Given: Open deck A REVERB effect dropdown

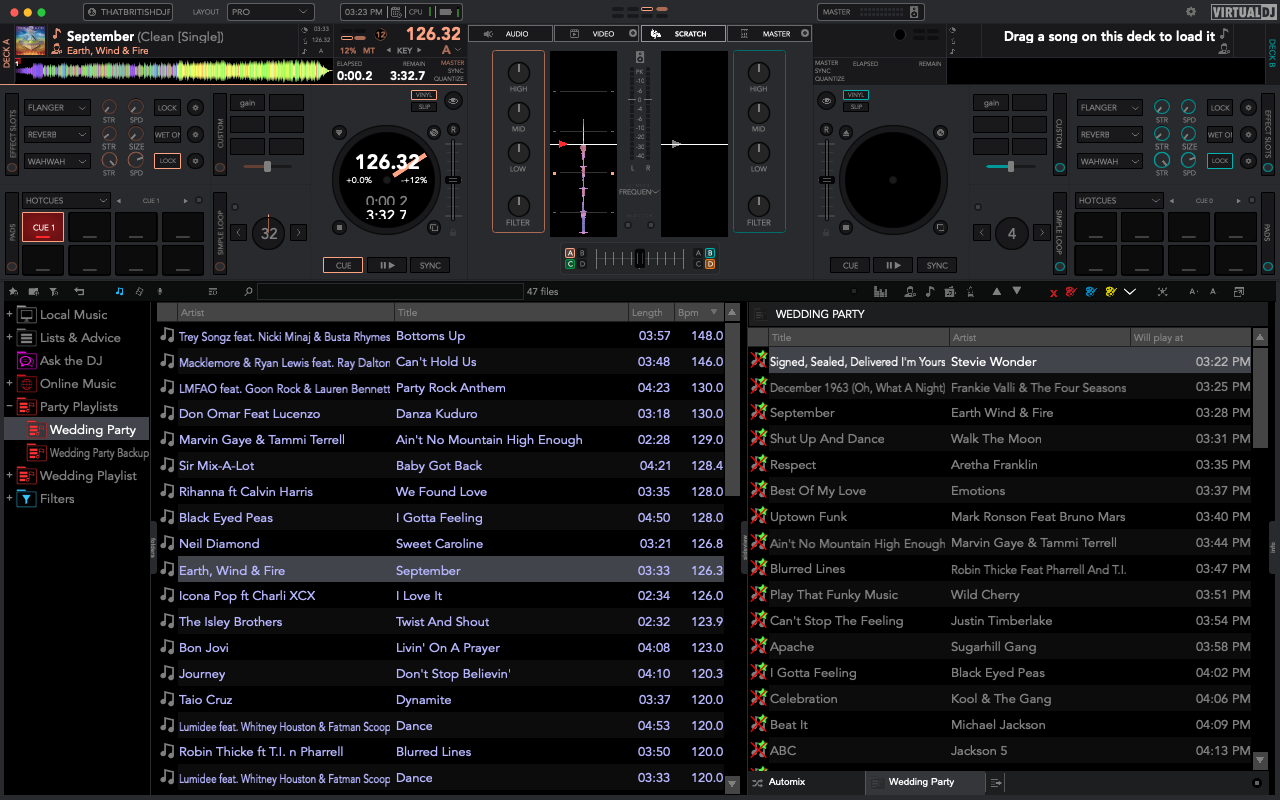Looking at the screenshot, I should coord(57,134).
